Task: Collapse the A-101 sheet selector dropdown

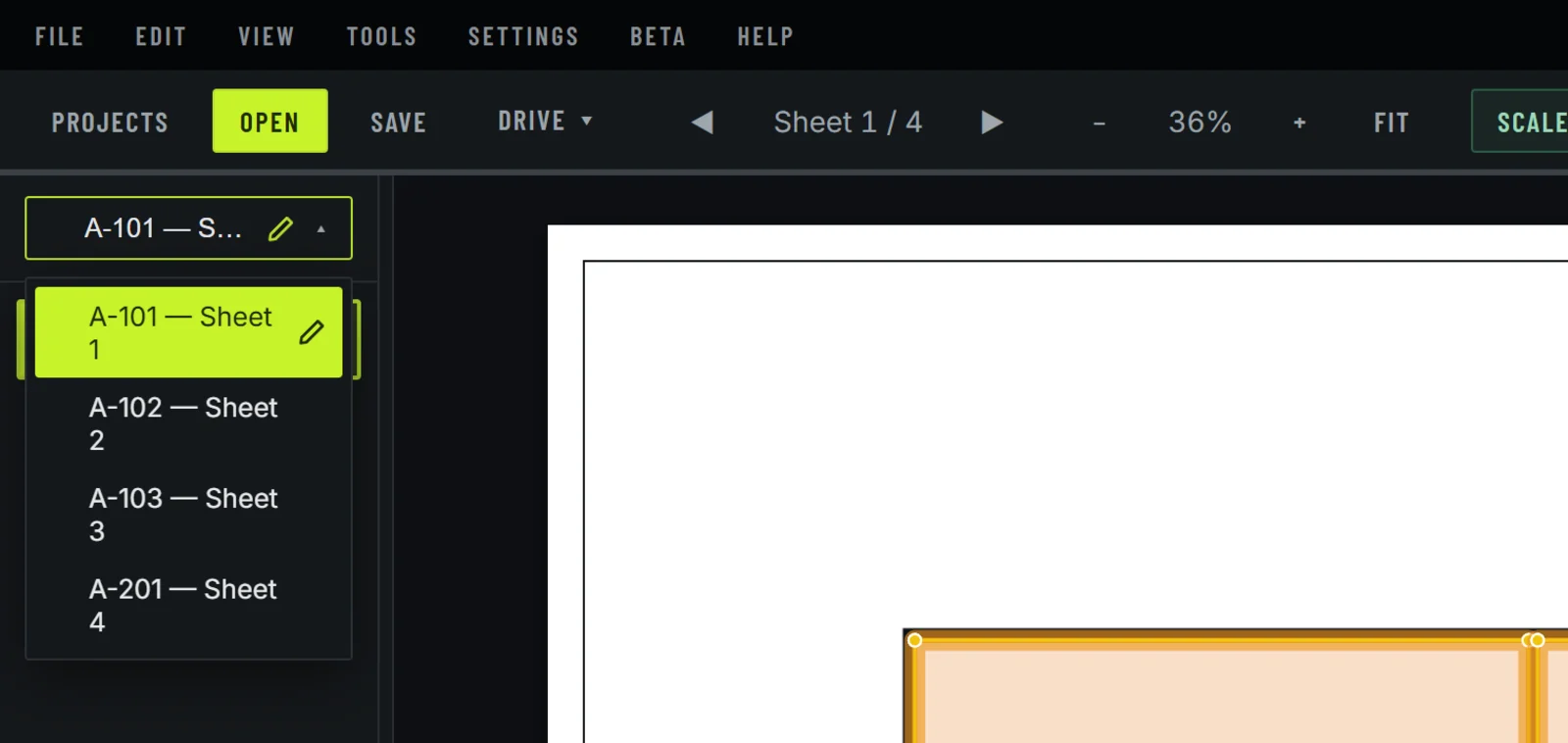Action: tap(188, 227)
